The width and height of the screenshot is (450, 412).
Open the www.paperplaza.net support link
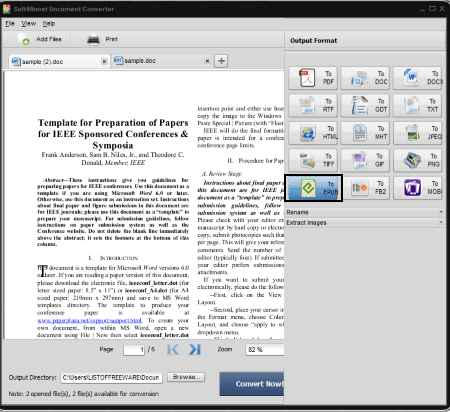[x=89, y=321]
